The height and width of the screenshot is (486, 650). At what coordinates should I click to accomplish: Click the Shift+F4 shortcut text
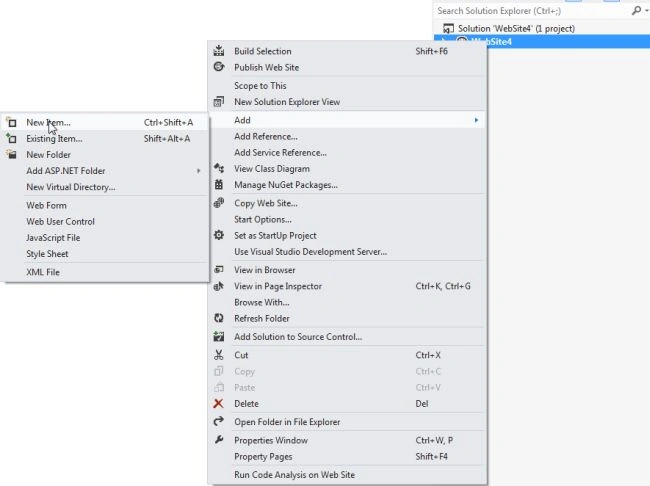pos(432,457)
